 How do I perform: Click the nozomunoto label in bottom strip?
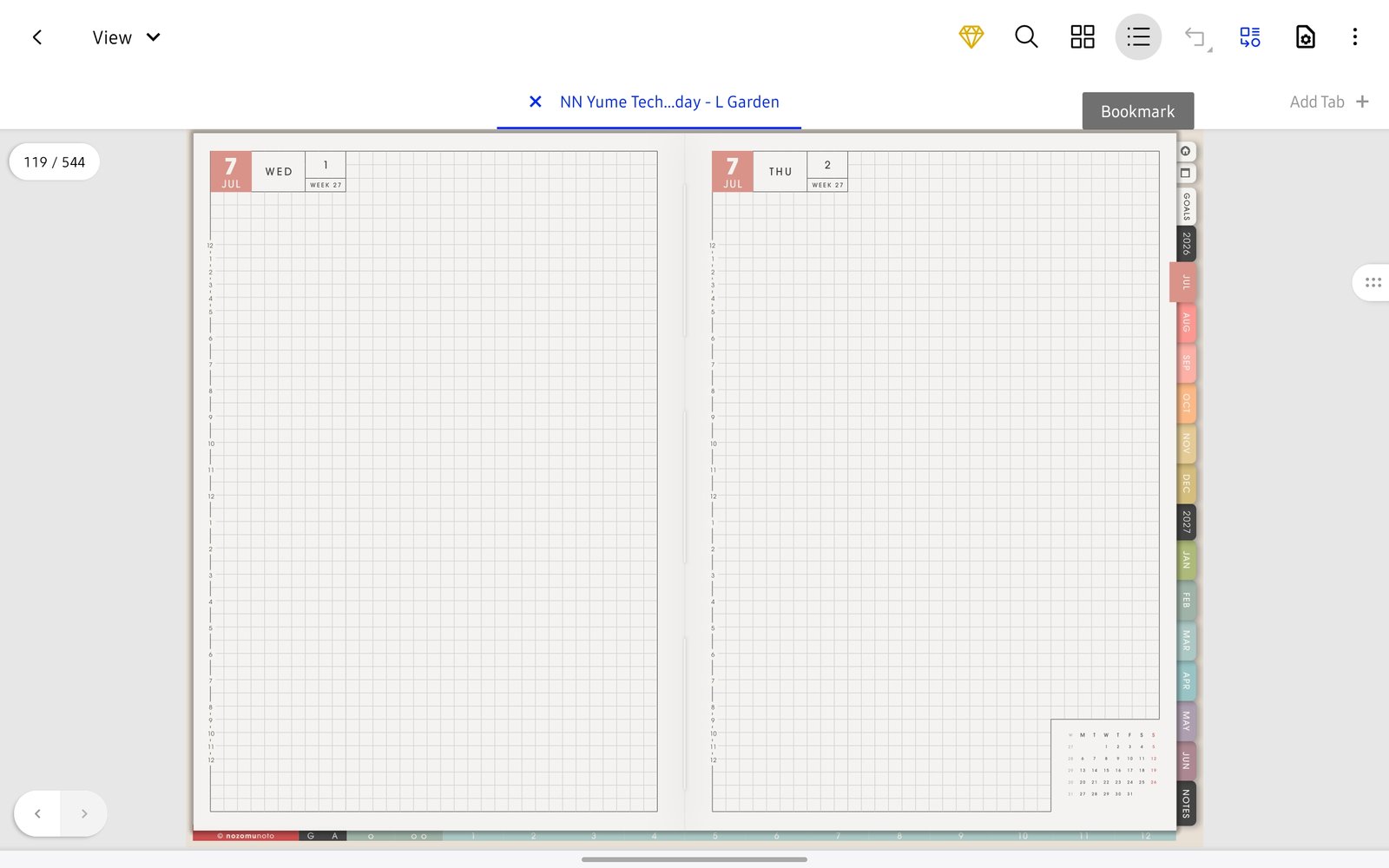click(x=246, y=836)
